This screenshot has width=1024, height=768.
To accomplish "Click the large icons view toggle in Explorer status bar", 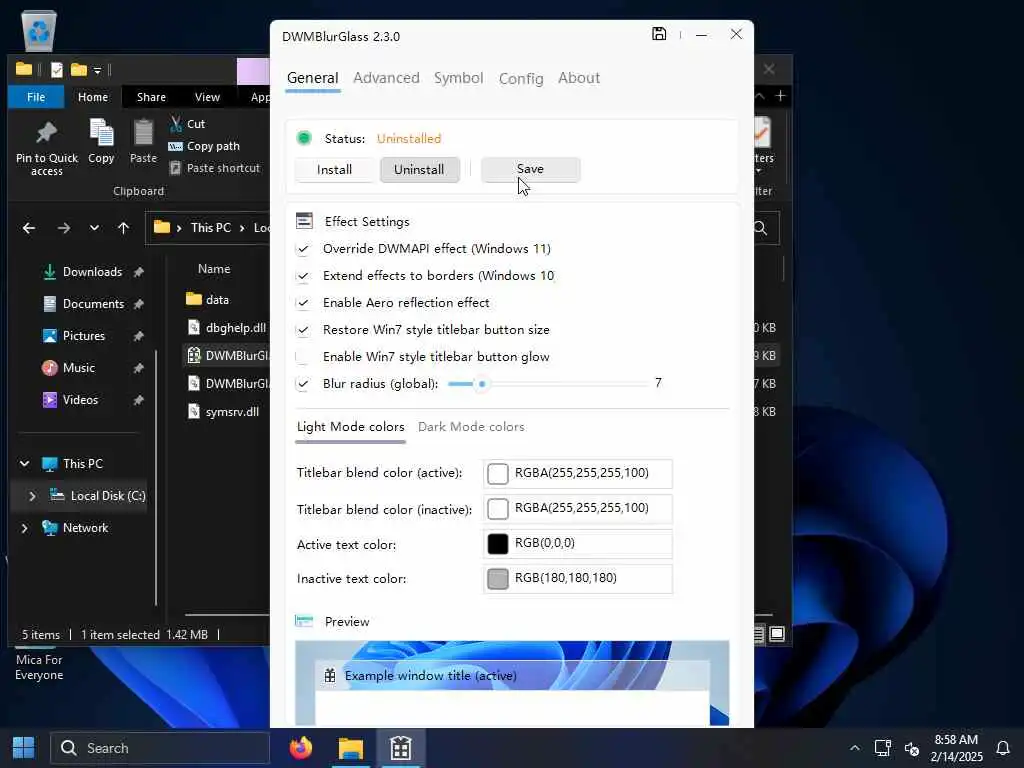I will (x=777, y=633).
